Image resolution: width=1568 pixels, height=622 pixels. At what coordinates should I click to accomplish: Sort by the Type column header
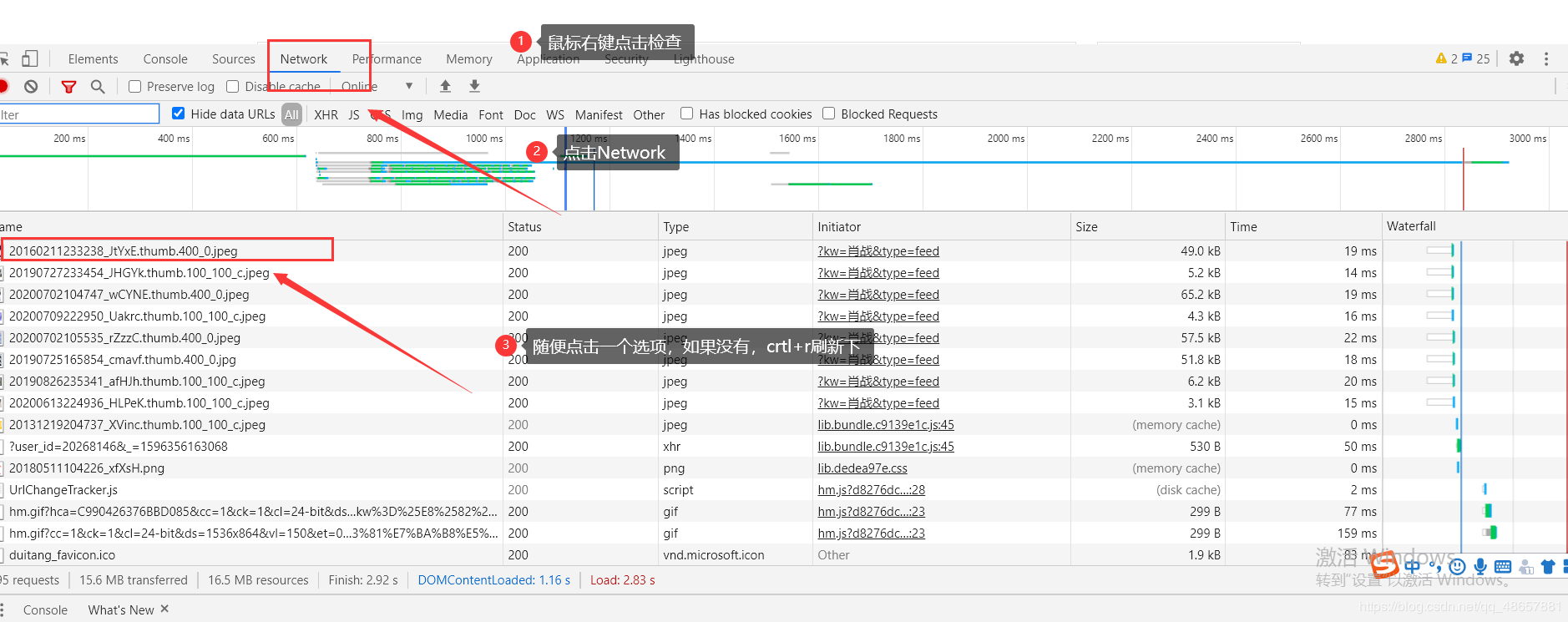(736, 226)
